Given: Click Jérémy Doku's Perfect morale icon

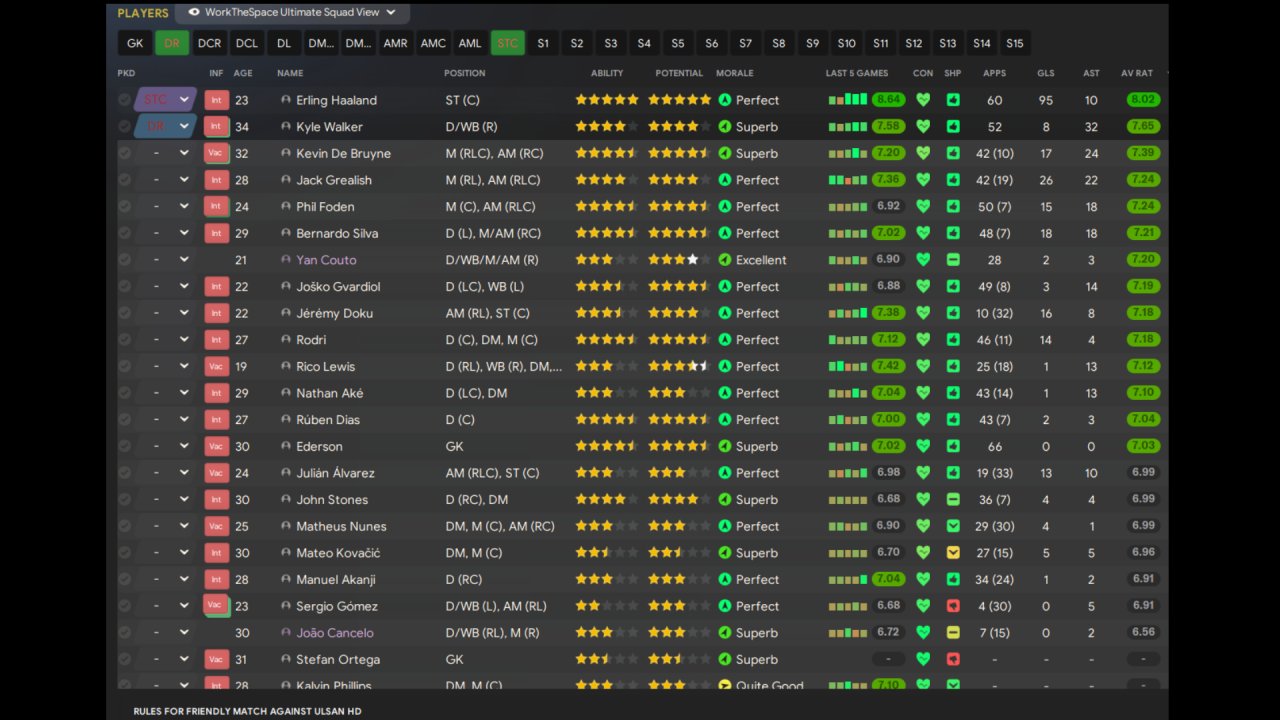Looking at the screenshot, I should [x=725, y=313].
